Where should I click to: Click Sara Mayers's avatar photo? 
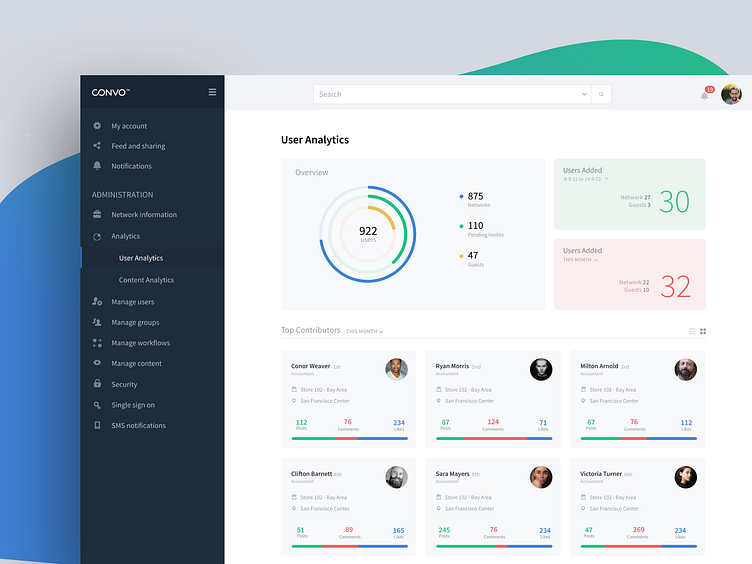click(541, 477)
